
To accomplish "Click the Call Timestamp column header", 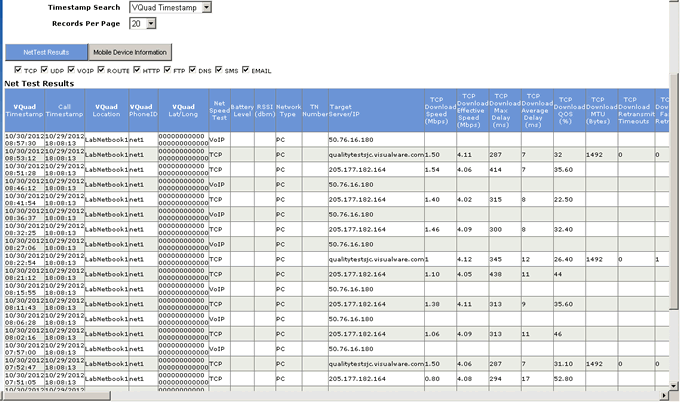I will [x=63, y=110].
